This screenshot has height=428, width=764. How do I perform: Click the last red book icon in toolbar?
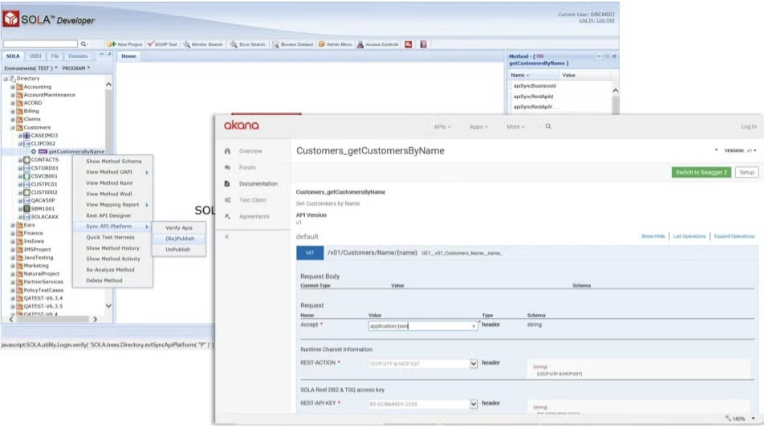pyautogui.click(x=423, y=44)
